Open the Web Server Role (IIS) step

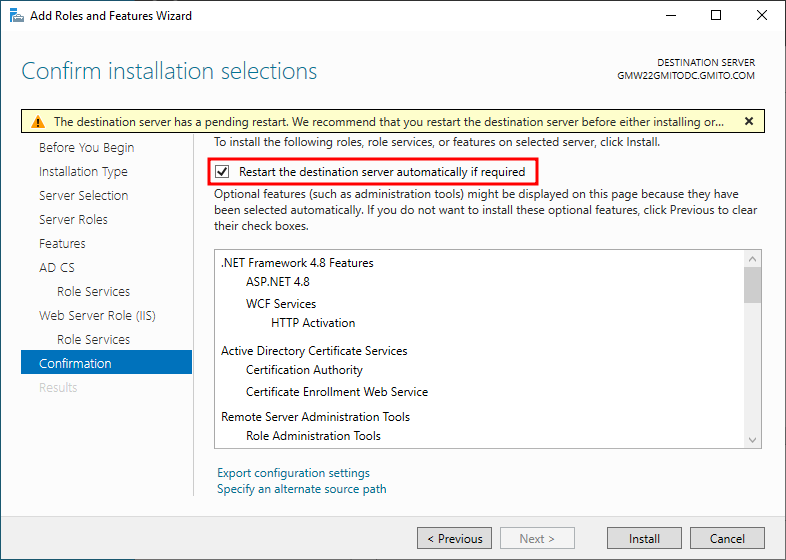[x=97, y=316]
